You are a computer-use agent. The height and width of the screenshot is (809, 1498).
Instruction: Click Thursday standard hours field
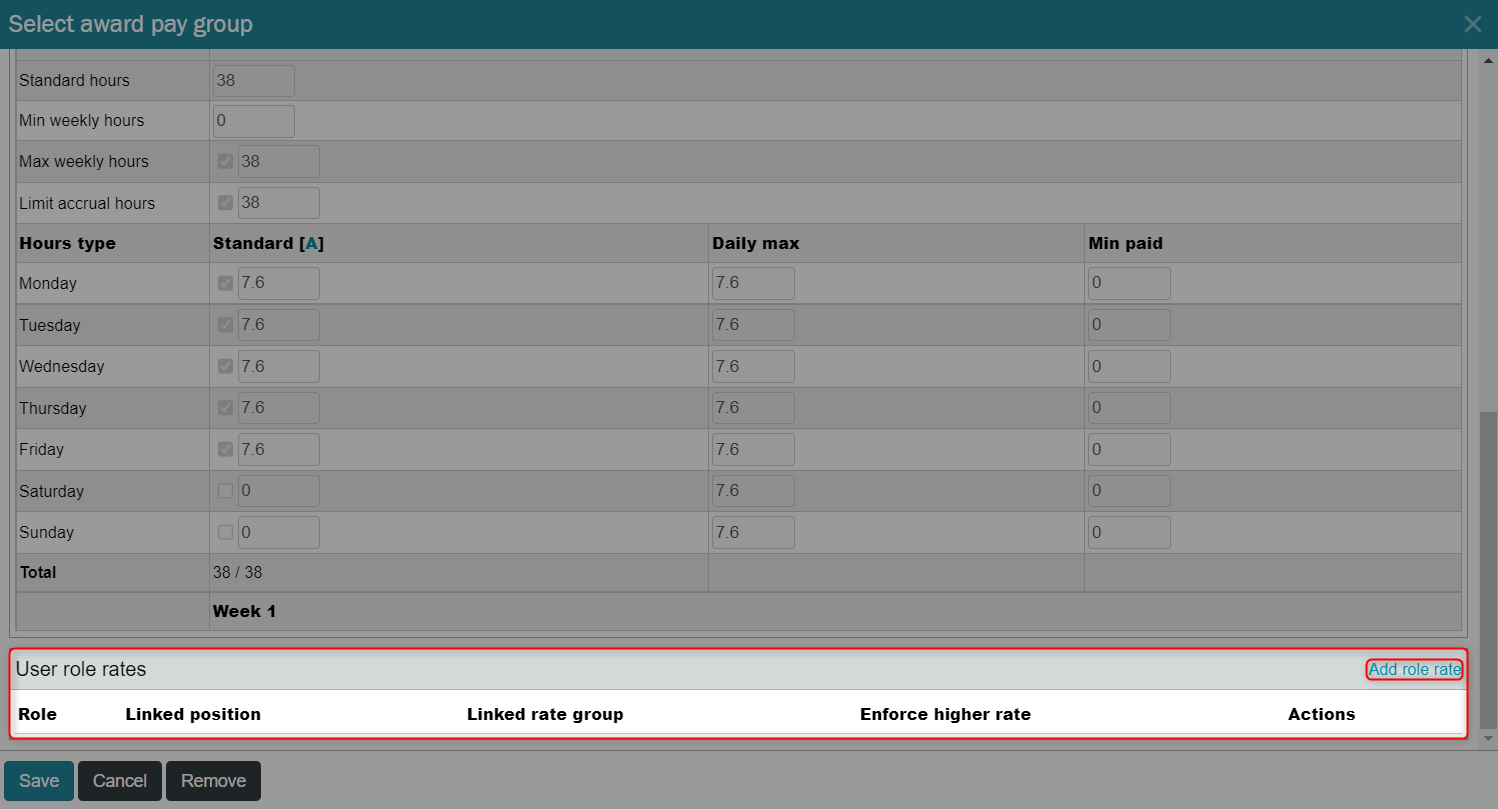[x=279, y=408]
